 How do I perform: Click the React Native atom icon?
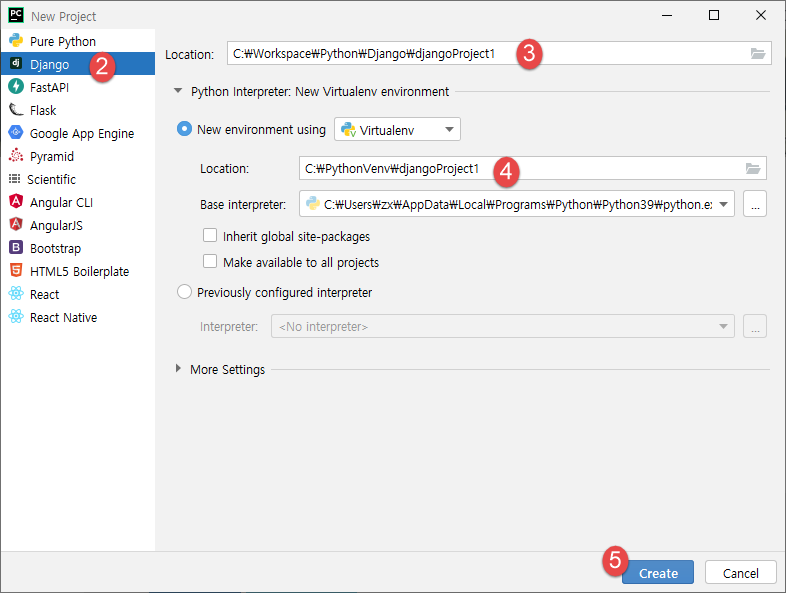point(16,316)
